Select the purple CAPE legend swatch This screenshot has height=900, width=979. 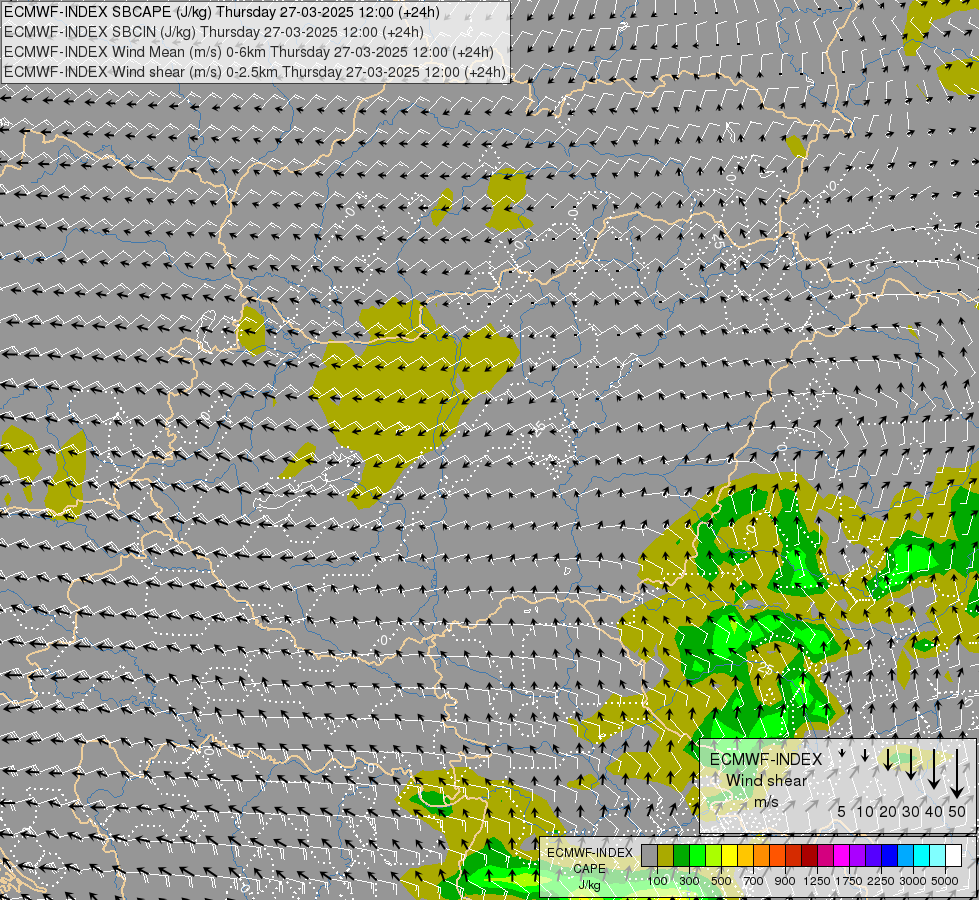click(858, 855)
